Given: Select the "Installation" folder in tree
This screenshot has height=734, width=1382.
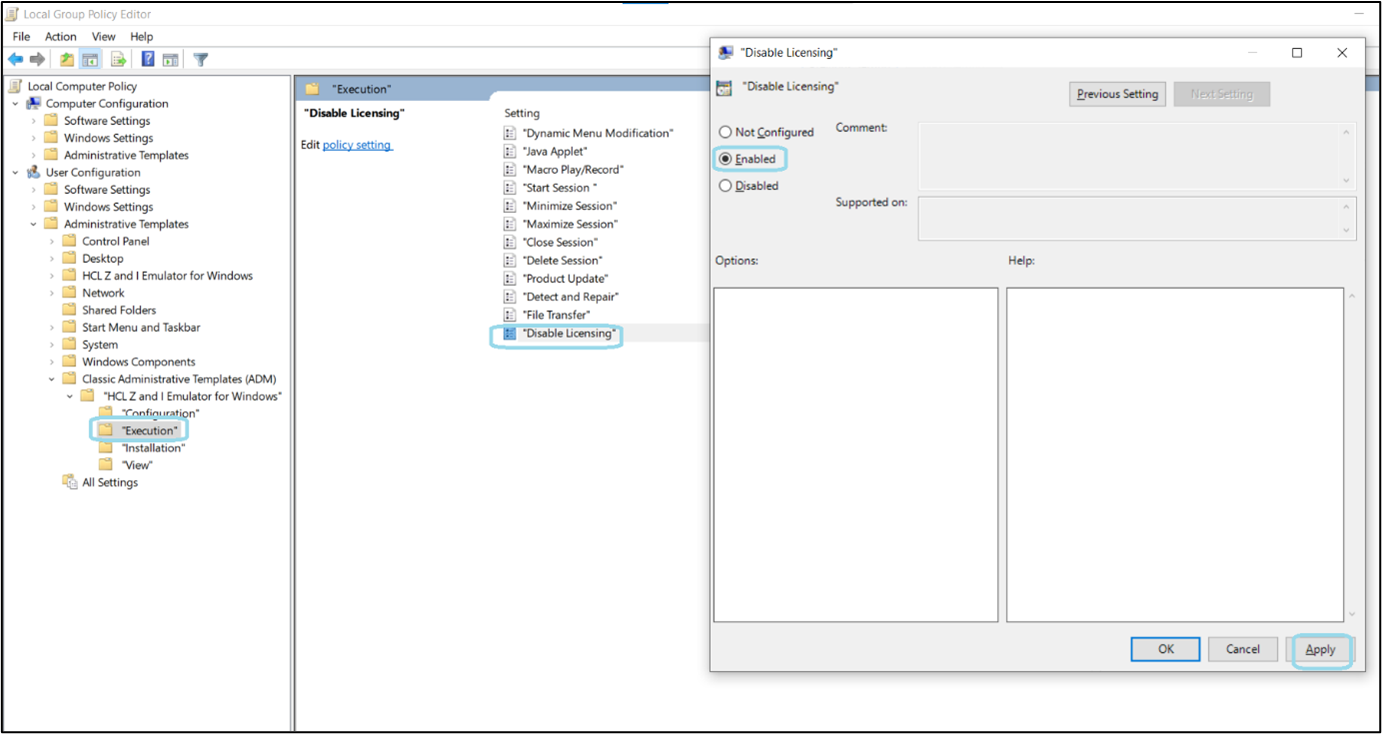Looking at the screenshot, I should click(x=153, y=448).
